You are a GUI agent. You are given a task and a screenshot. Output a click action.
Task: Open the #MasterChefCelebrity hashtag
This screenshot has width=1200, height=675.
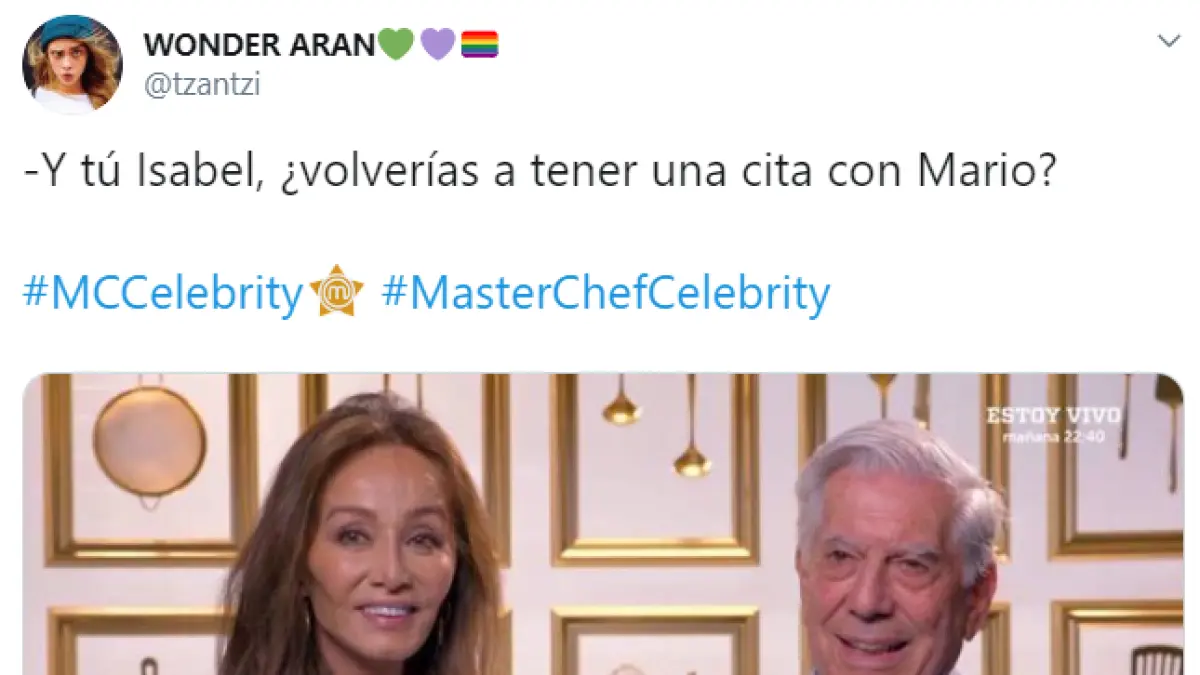tap(606, 294)
